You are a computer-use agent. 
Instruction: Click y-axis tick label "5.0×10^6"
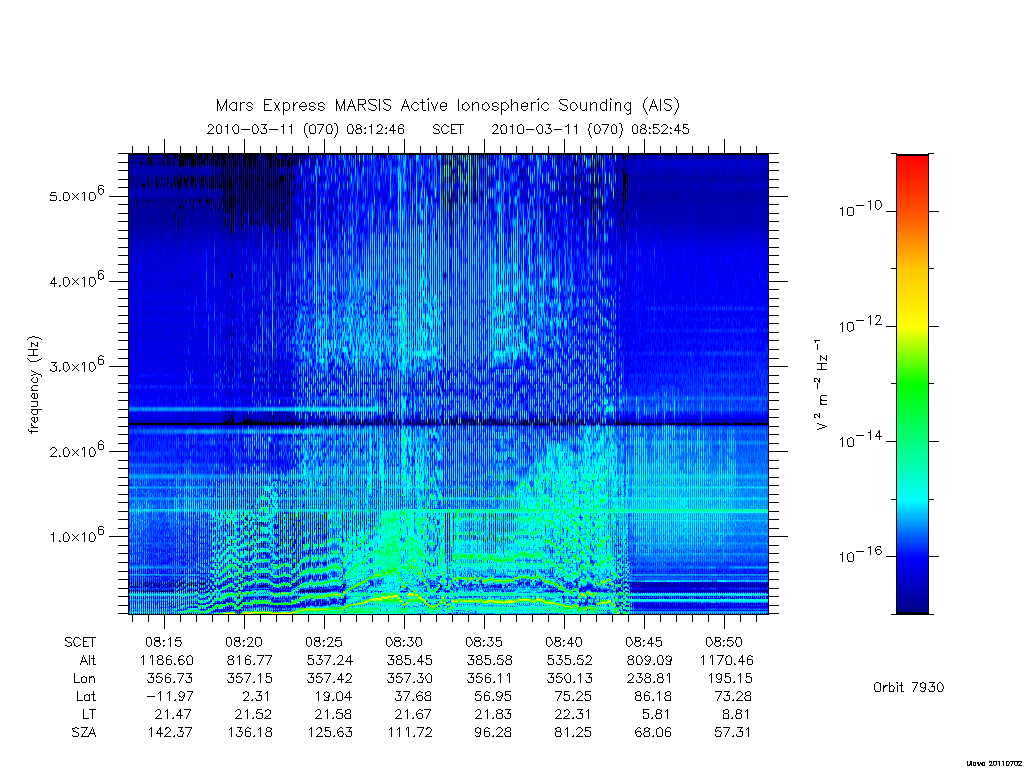click(76, 194)
